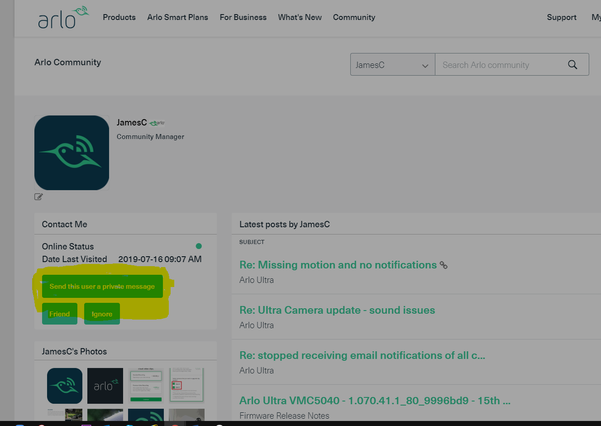
Task: Click JamesC's large profile avatar
Action: pyautogui.click(x=71, y=152)
